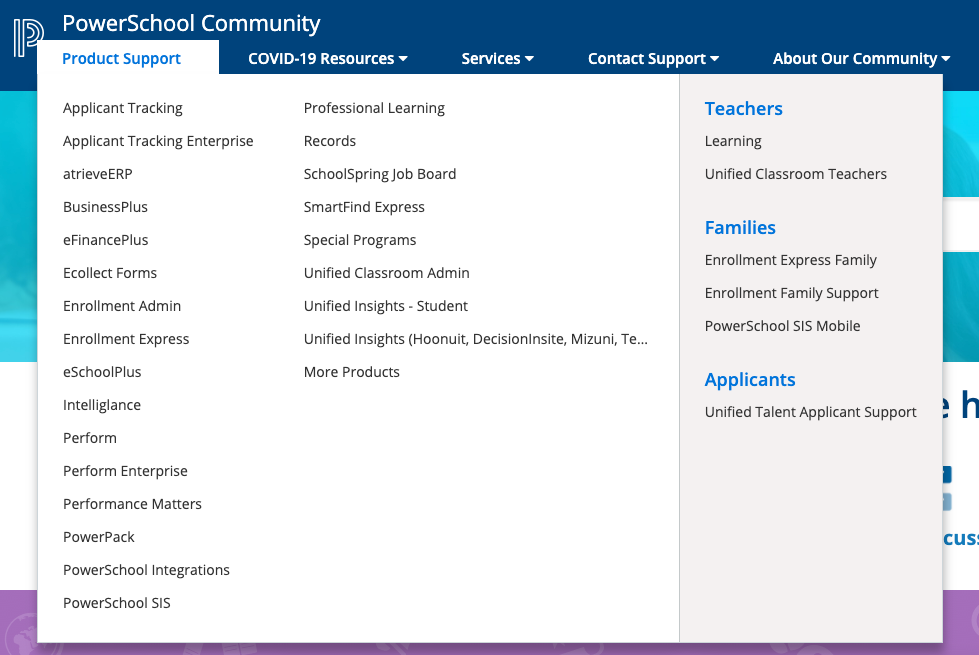The height and width of the screenshot is (655, 979).
Task: Select Unified Insights (Hoonuit, DecisionInsite...) entry
Action: pos(476,339)
